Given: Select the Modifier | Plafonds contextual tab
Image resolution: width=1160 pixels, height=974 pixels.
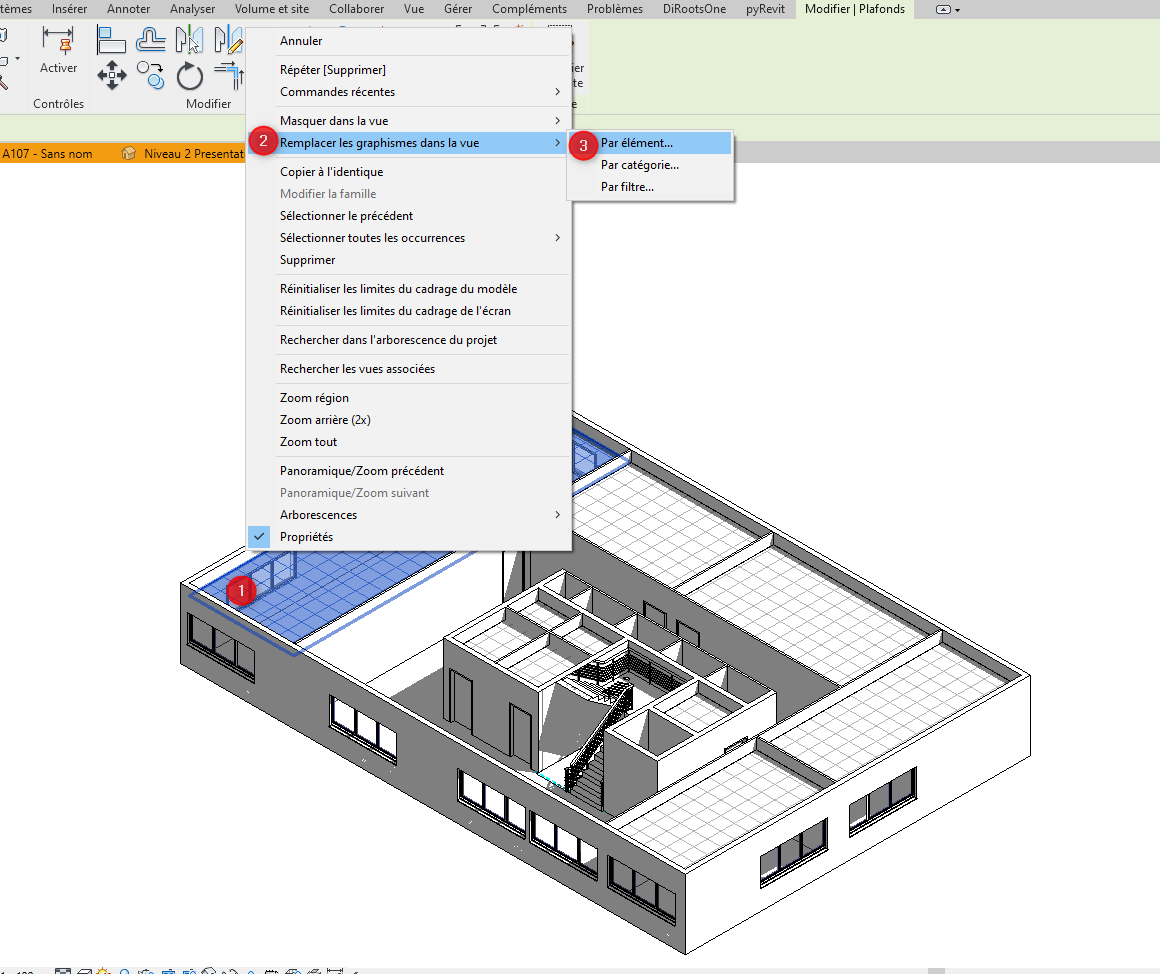Looking at the screenshot, I should click(x=854, y=9).
